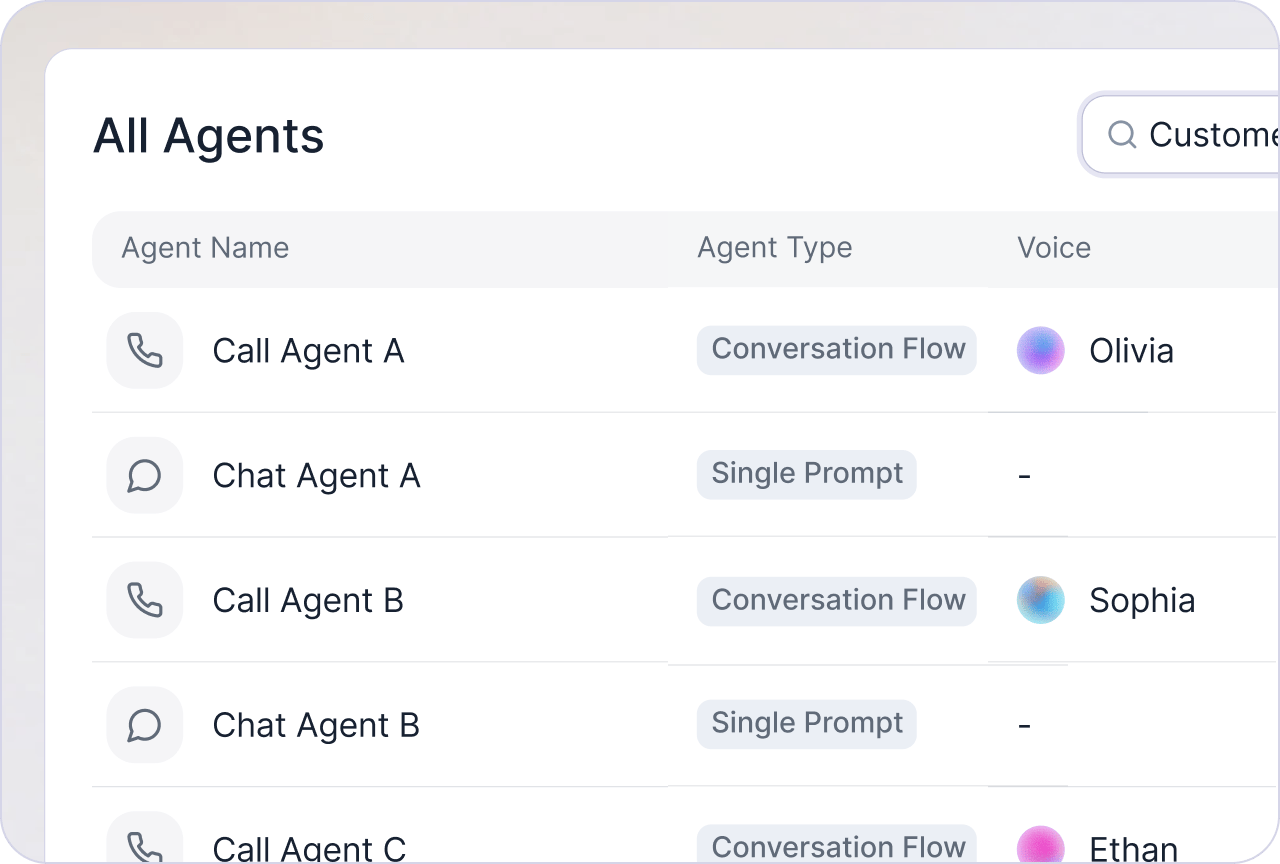The width and height of the screenshot is (1280, 864).
Task: Click the chat bubble icon for Chat Agent A
Action: click(x=145, y=475)
